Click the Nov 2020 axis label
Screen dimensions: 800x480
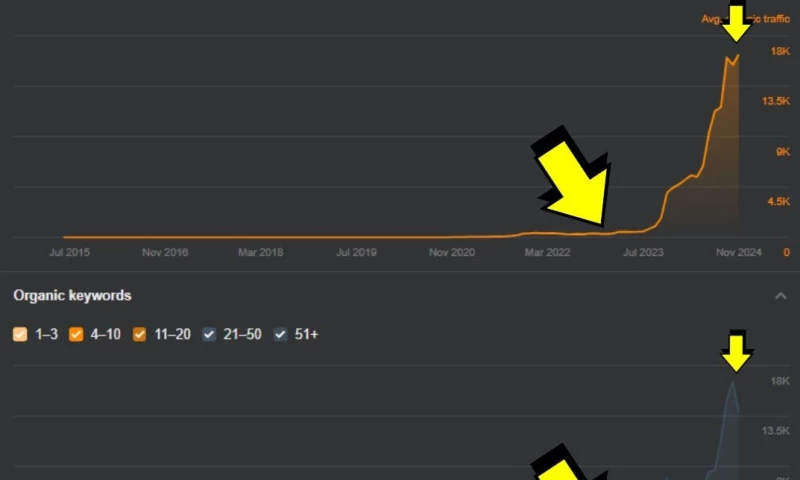point(452,252)
